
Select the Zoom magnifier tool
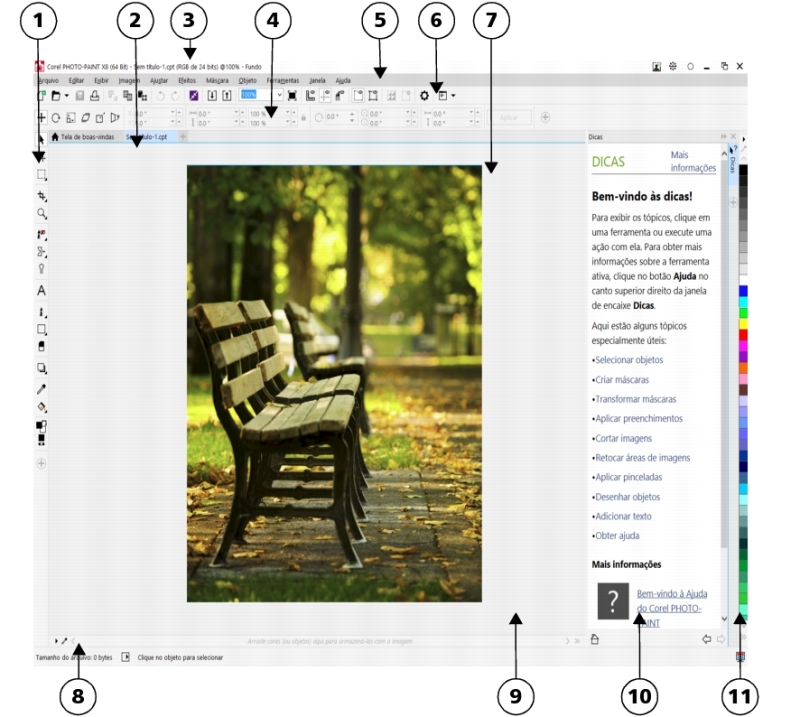click(x=42, y=214)
